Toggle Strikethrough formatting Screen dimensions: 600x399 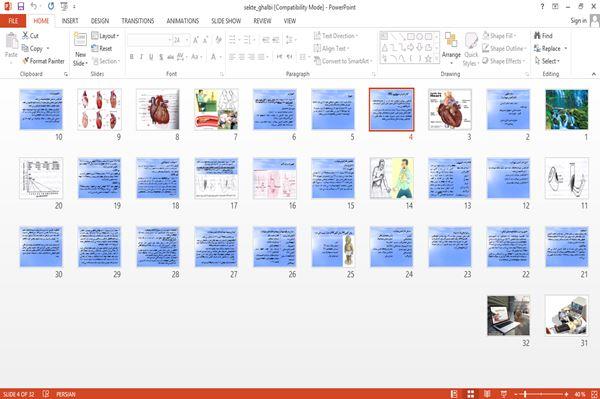pyautogui.click(x=170, y=57)
